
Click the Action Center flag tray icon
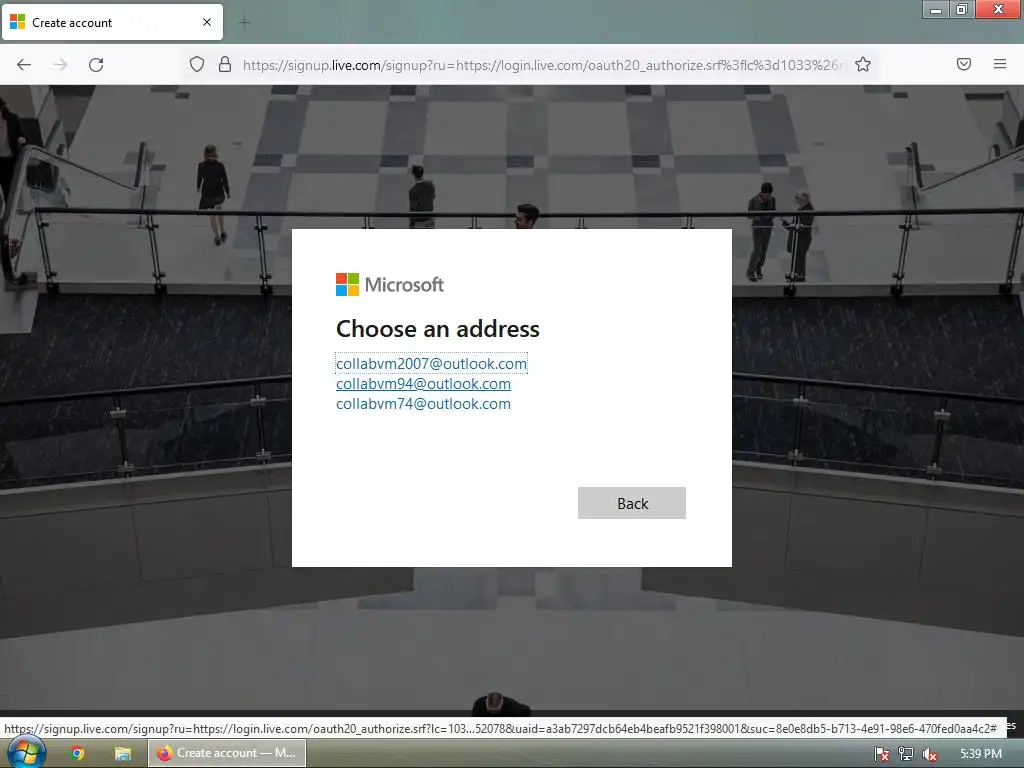[882, 754]
